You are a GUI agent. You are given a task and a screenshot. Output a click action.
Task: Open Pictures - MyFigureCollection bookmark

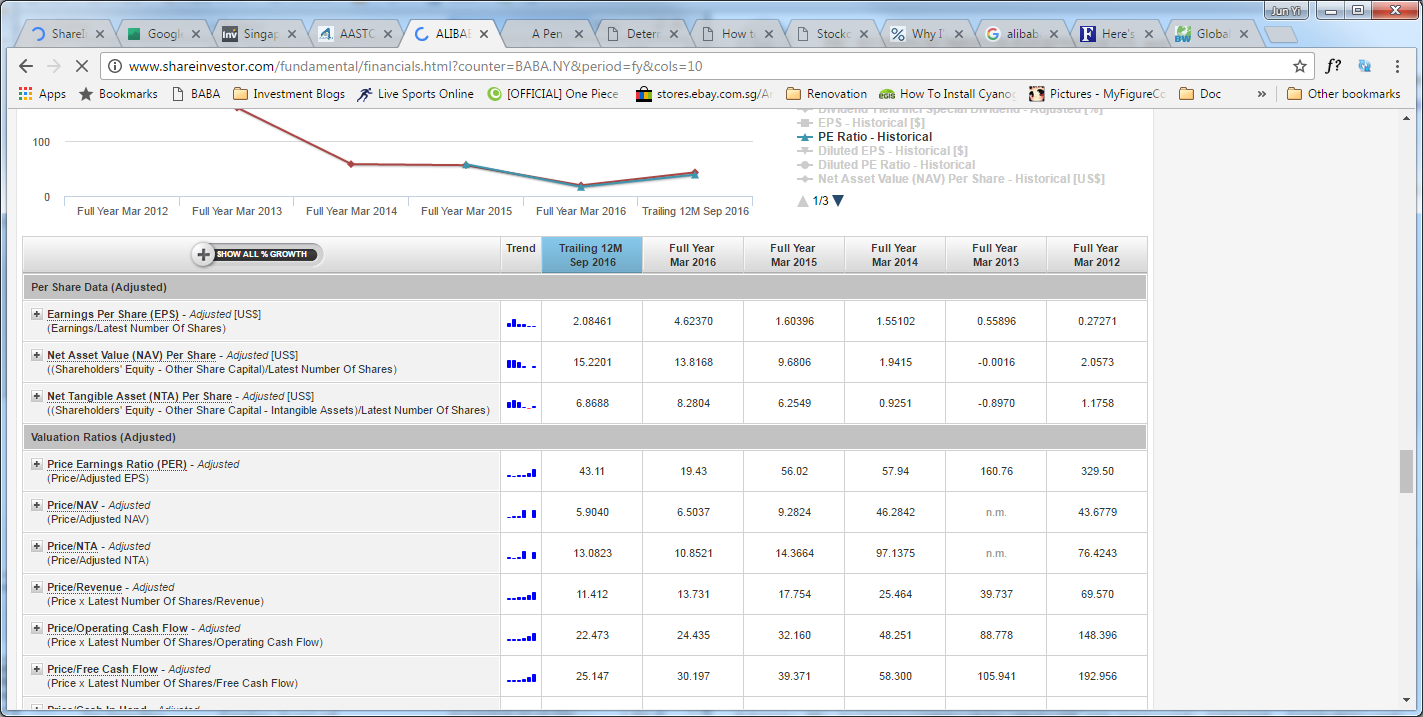pos(1098,94)
